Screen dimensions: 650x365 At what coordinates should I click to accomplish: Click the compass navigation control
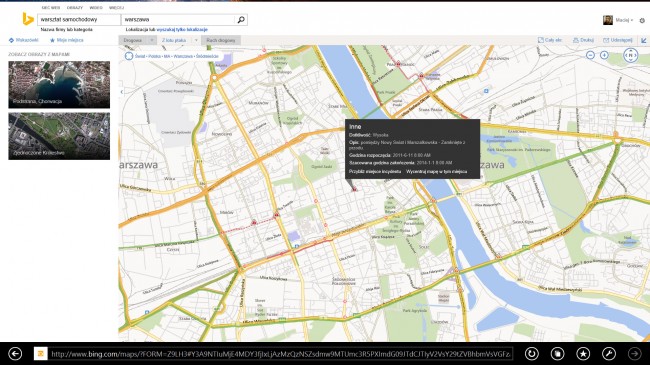coord(631,55)
